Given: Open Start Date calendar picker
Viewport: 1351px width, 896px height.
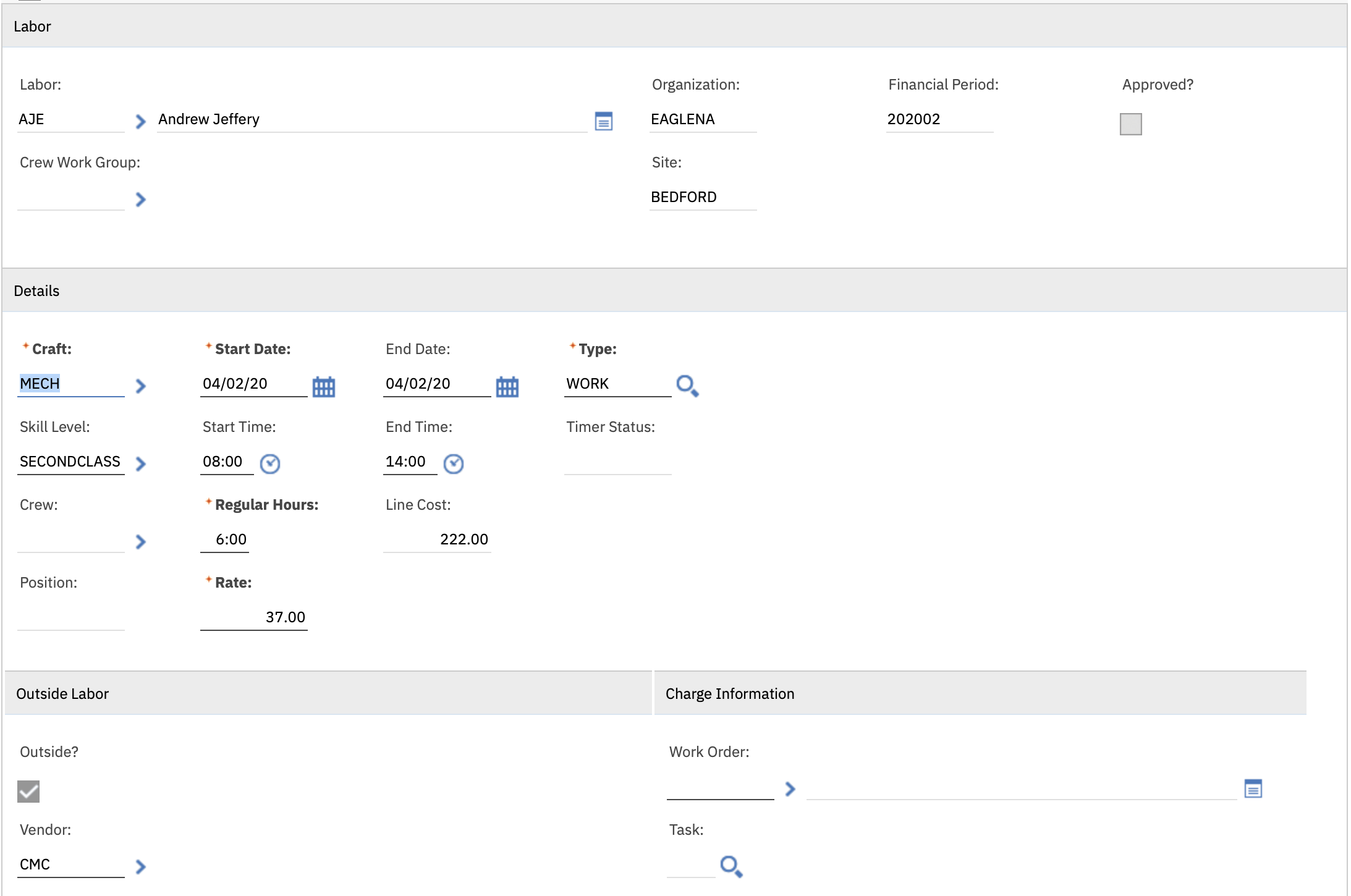Looking at the screenshot, I should (x=323, y=386).
